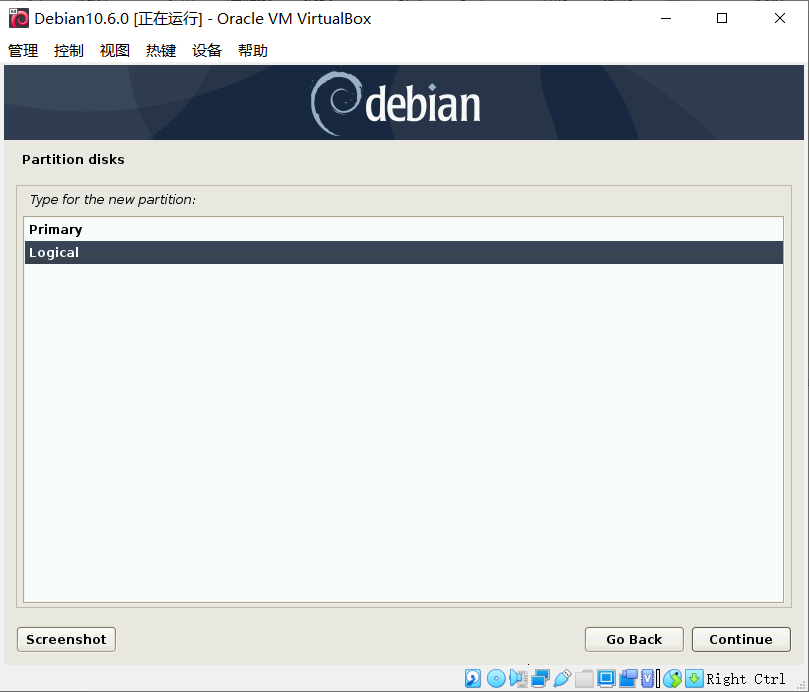Open the 热键 menu

tap(160, 50)
